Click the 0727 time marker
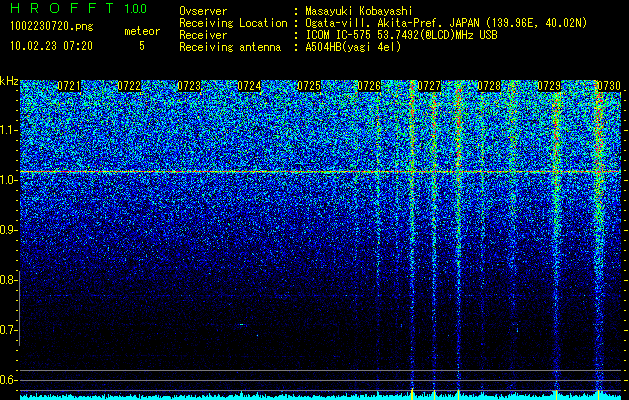629x400 pixels. pos(429,86)
